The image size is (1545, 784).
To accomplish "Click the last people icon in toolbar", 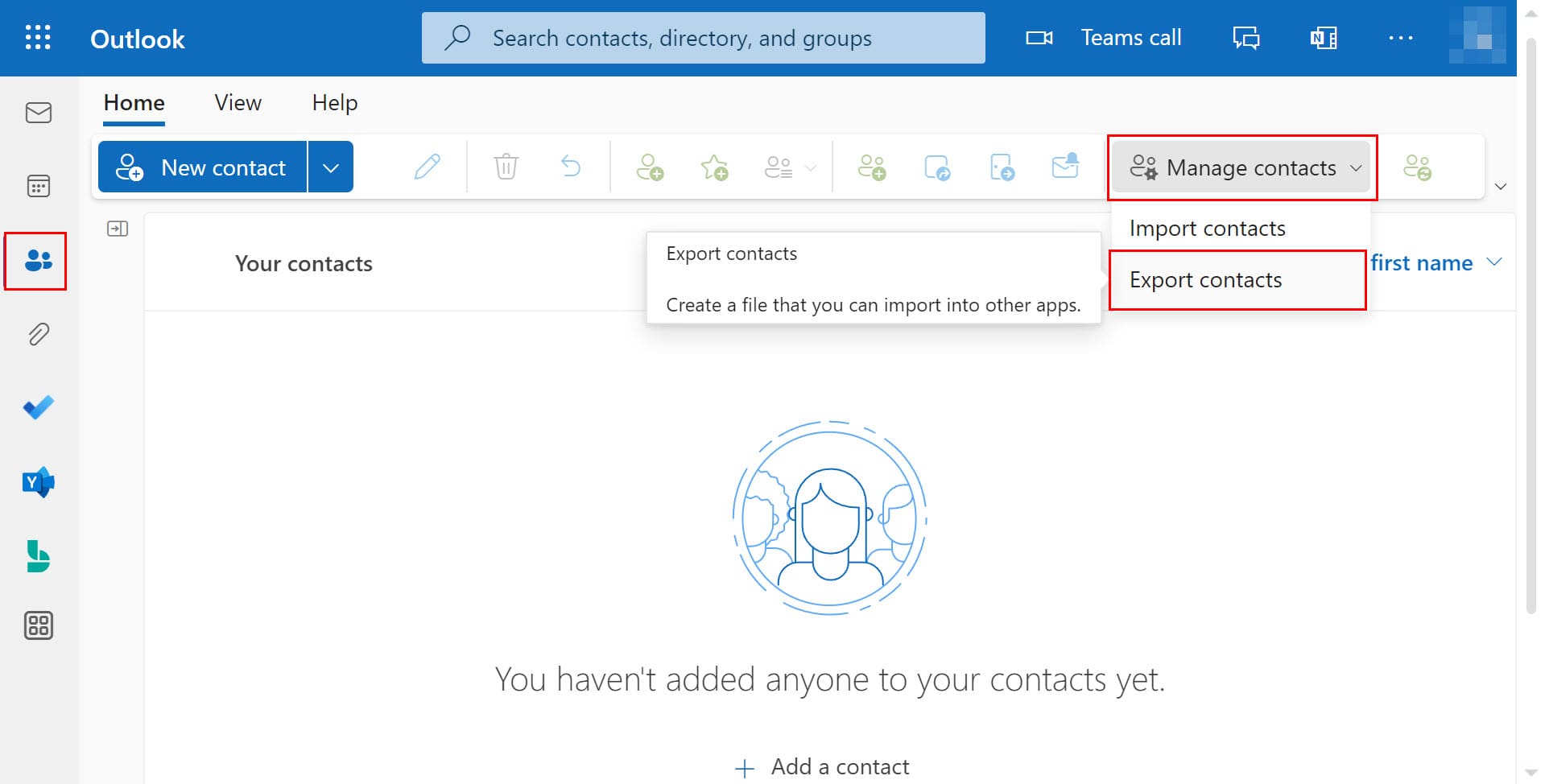I will 1418,167.
